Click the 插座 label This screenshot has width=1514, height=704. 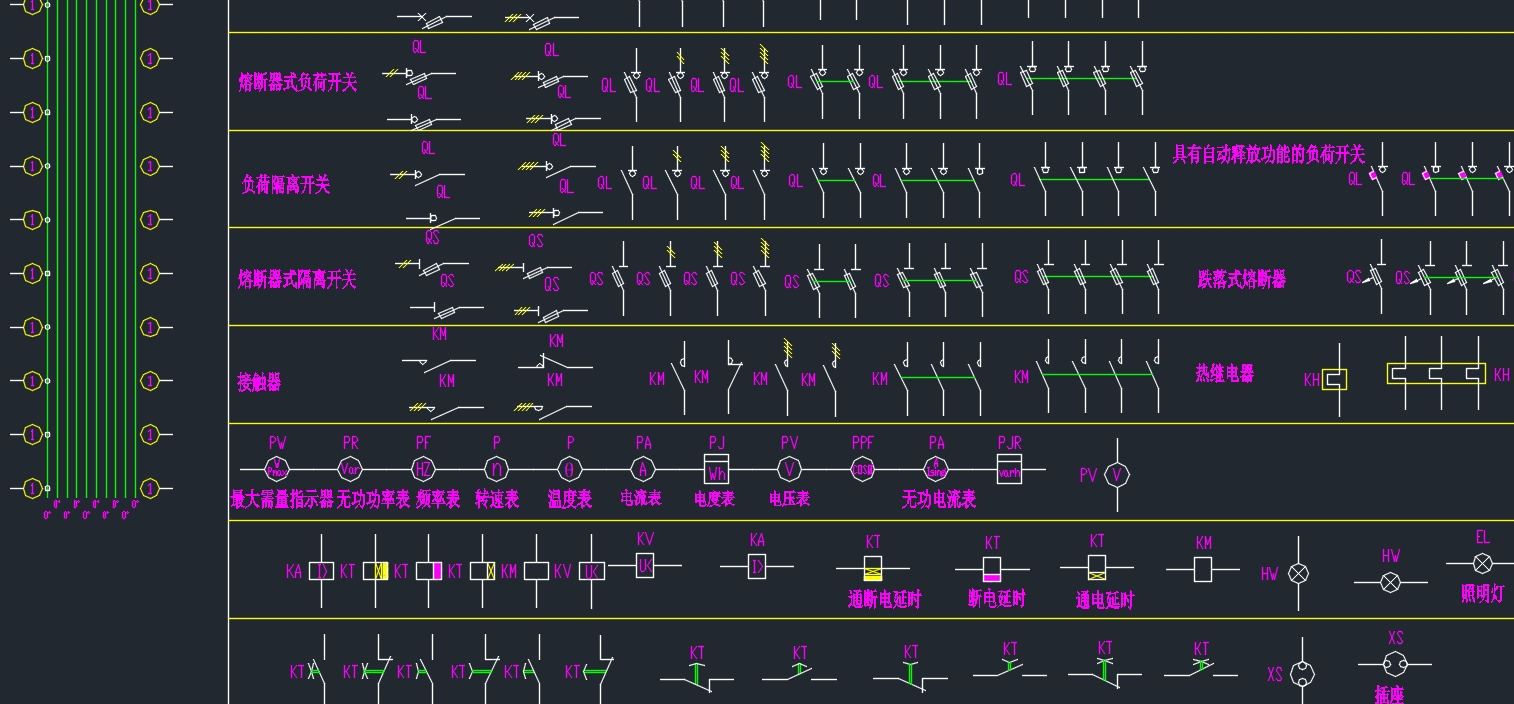pyautogui.click(x=1389, y=694)
